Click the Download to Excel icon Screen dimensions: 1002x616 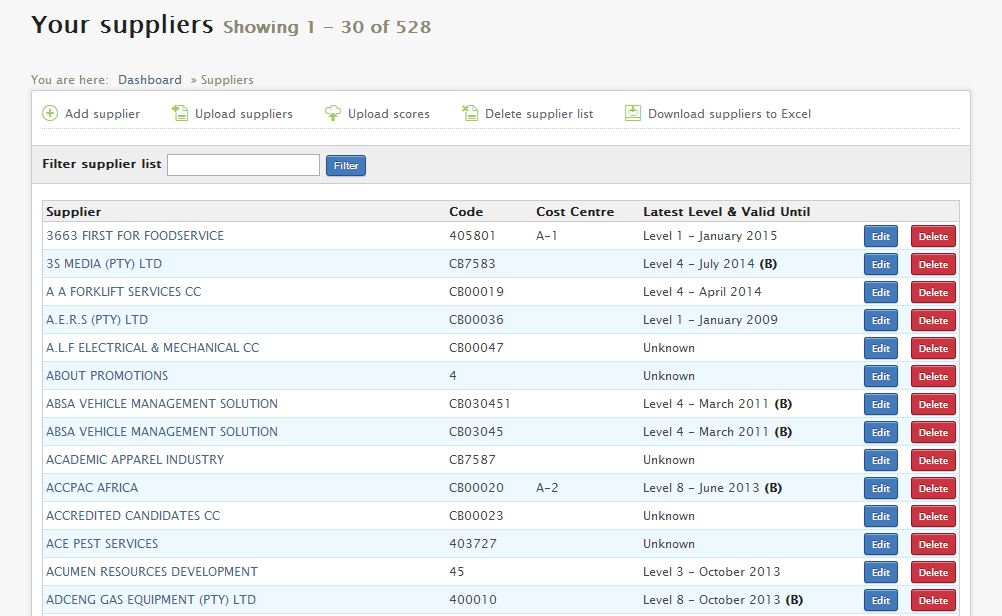click(x=633, y=114)
